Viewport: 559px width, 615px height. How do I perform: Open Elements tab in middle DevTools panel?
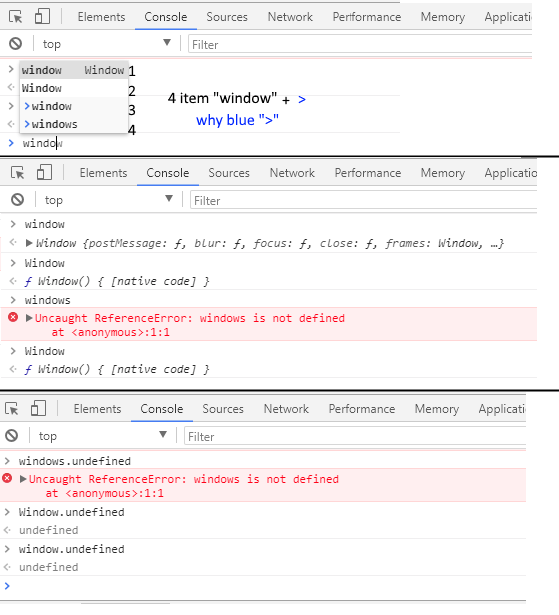point(103,173)
